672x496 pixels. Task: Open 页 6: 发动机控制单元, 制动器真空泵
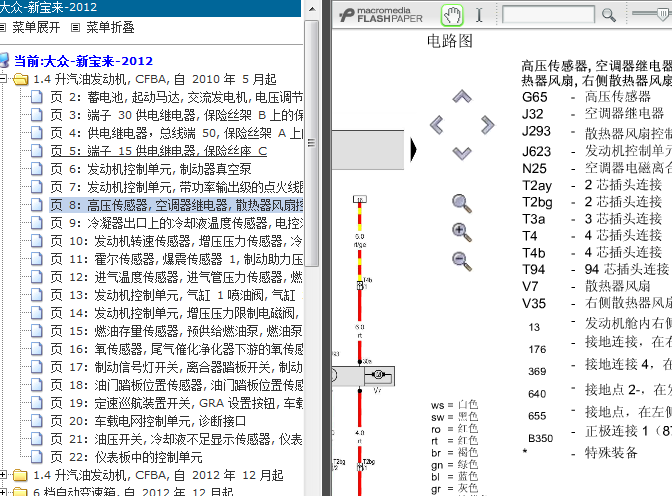(x=151, y=169)
